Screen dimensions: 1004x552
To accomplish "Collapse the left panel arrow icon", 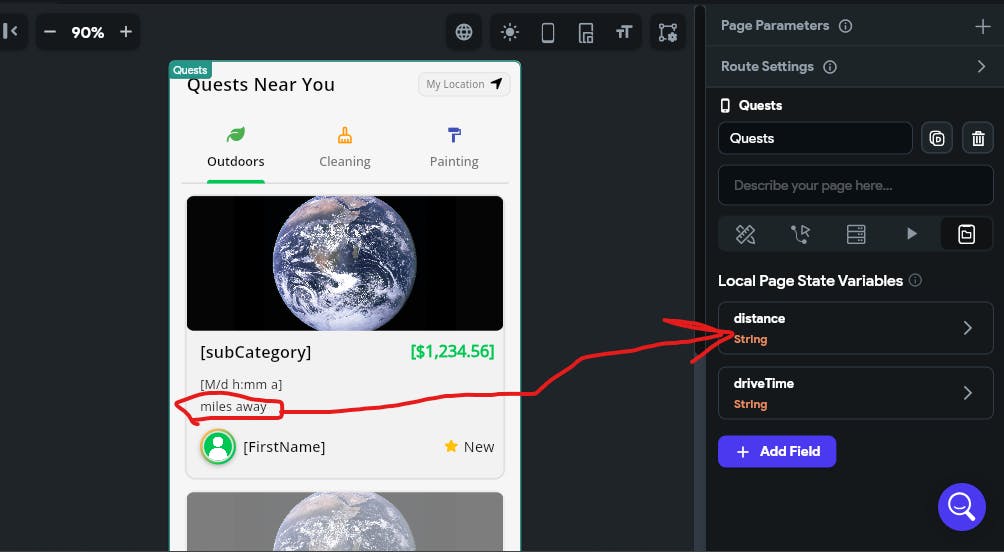I will point(10,31).
